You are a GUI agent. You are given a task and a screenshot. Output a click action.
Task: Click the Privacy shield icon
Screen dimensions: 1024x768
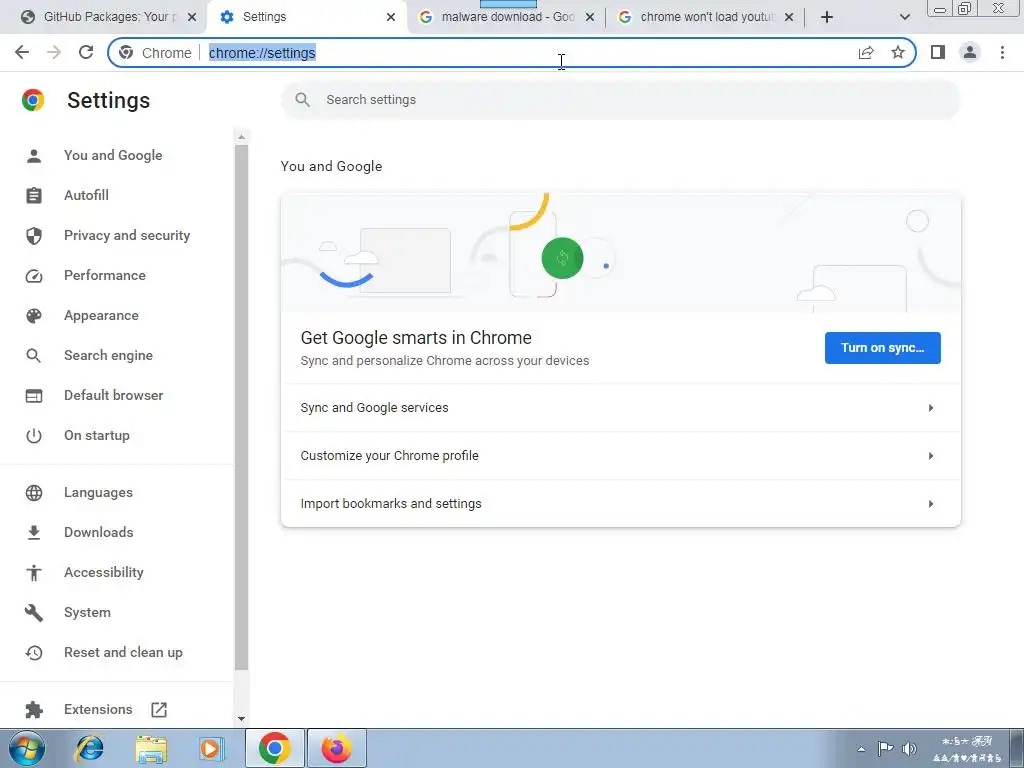point(34,236)
